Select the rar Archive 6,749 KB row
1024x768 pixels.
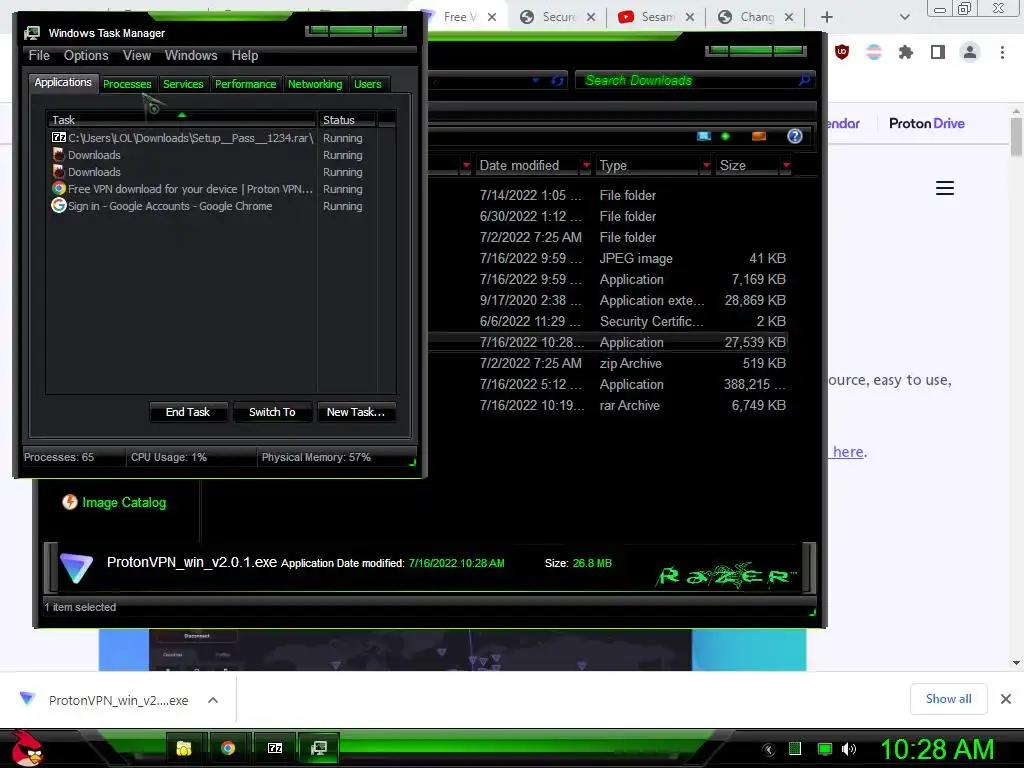pyautogui.click(x=607, y=406)
